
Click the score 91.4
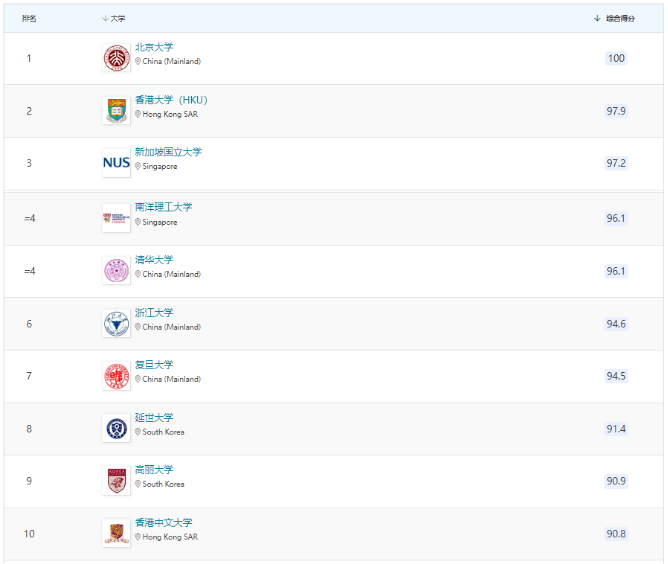tap(616, 429)
